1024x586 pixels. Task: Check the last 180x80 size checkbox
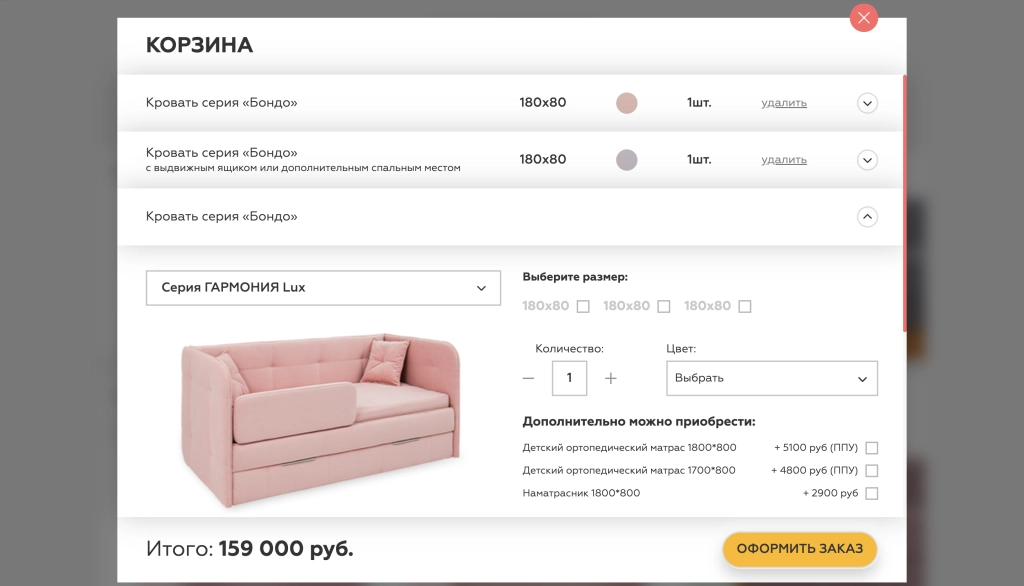745,307
